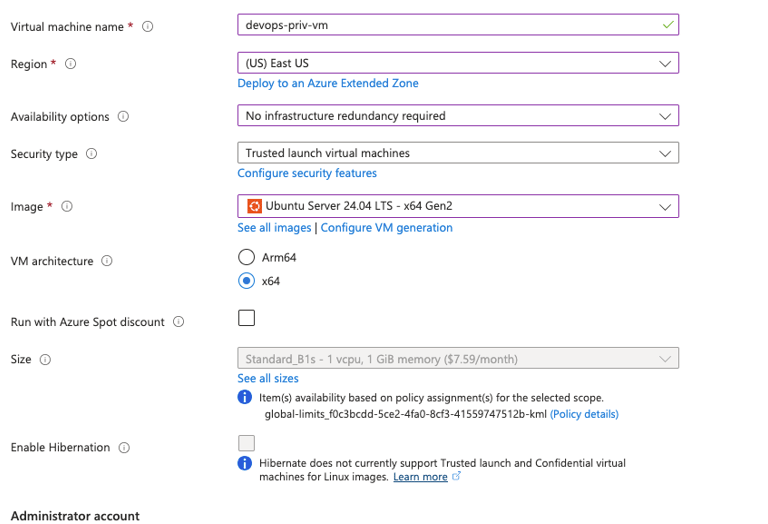Expand the Availability options dropdown
The width and height of the screenshot is (768, 524).
458,116
